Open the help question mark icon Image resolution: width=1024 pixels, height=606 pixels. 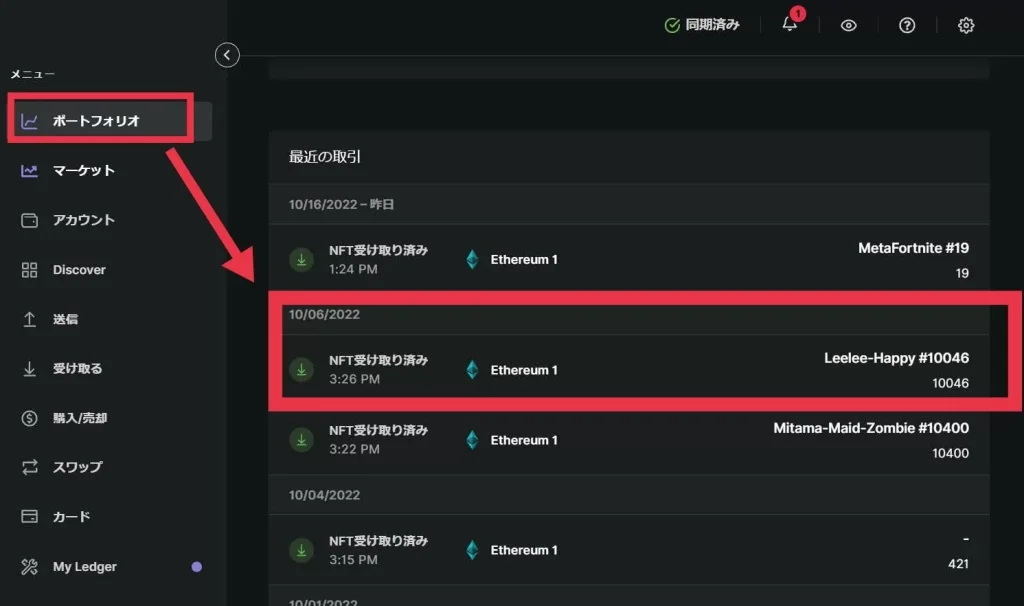pyautogui.click(x=907, y=25)
